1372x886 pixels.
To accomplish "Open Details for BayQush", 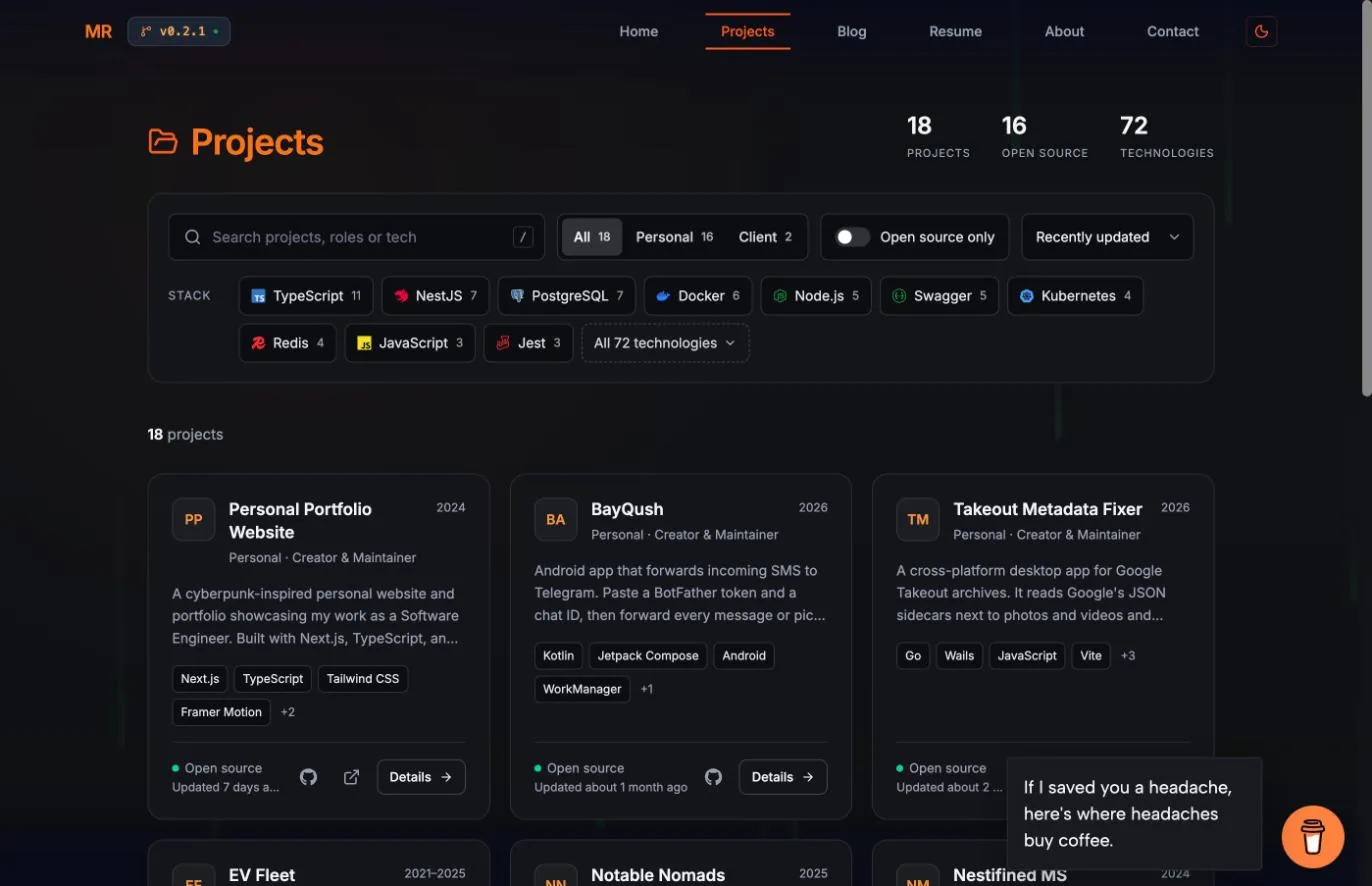I will (x=783, y=777).
